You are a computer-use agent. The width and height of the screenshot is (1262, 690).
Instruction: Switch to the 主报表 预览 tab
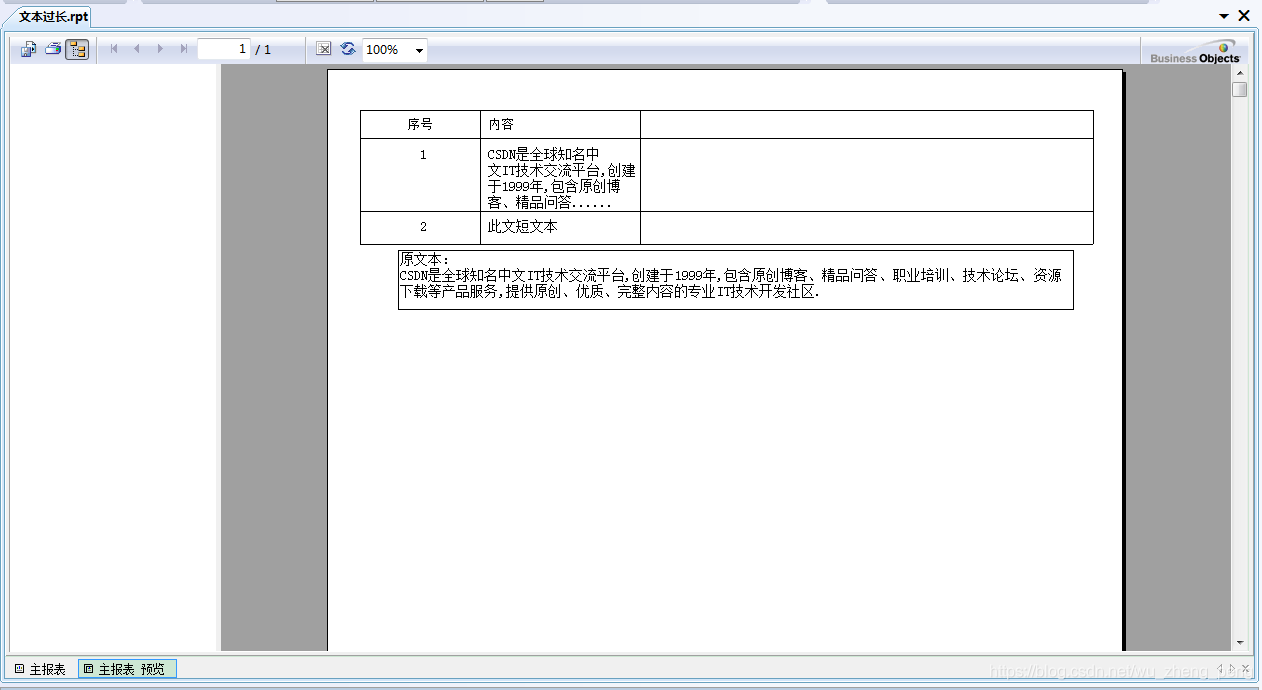[x=127, y=669]
